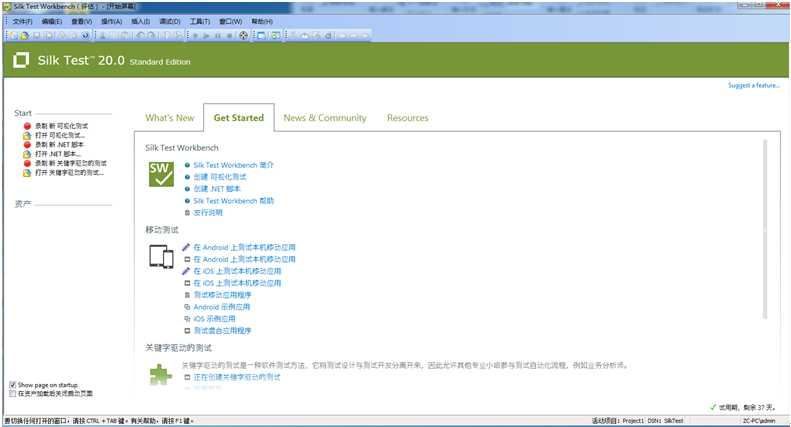Click the pencil icon on the Android row
The image size is (791, 427).
pos(186,247)
